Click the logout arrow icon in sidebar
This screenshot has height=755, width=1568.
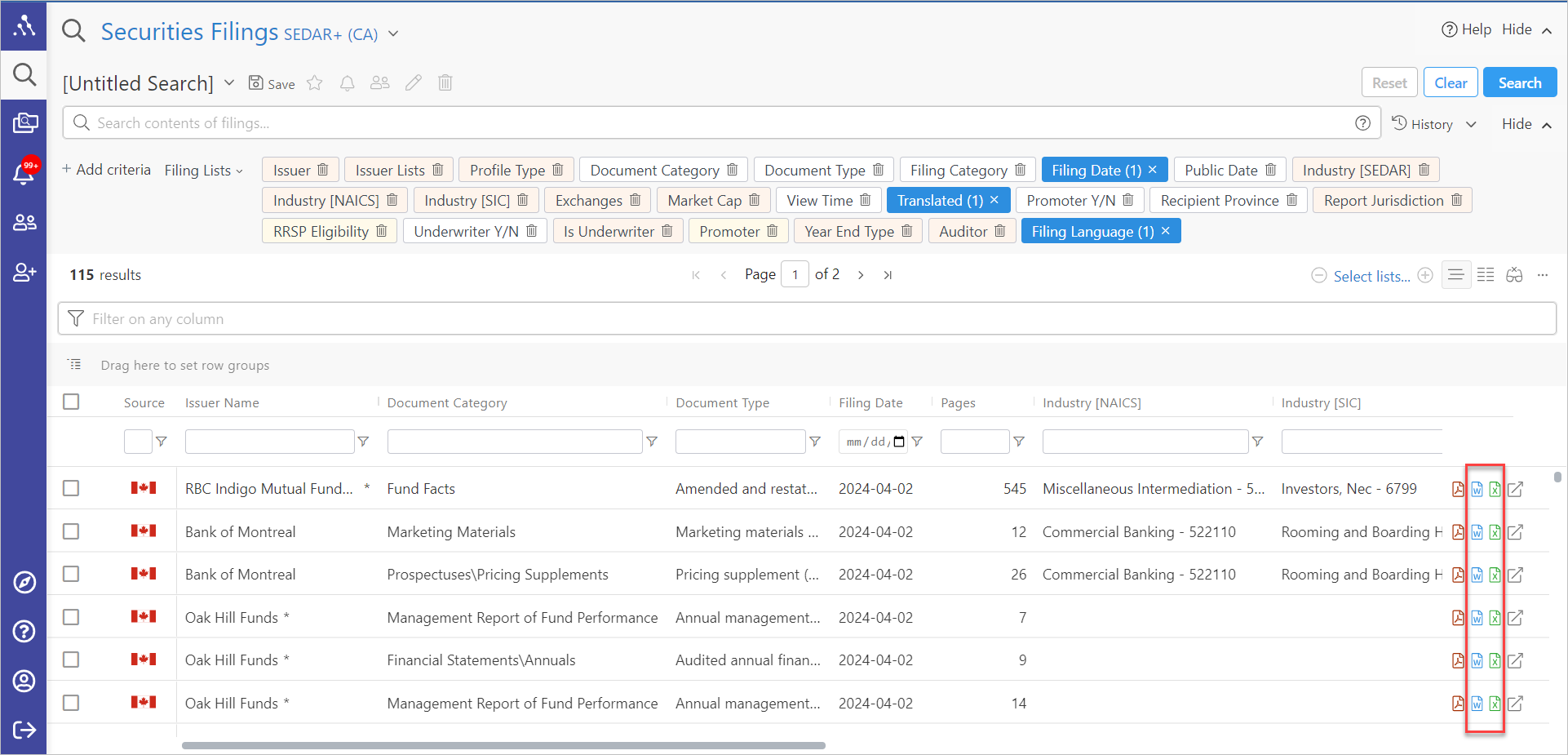point(24,730)
